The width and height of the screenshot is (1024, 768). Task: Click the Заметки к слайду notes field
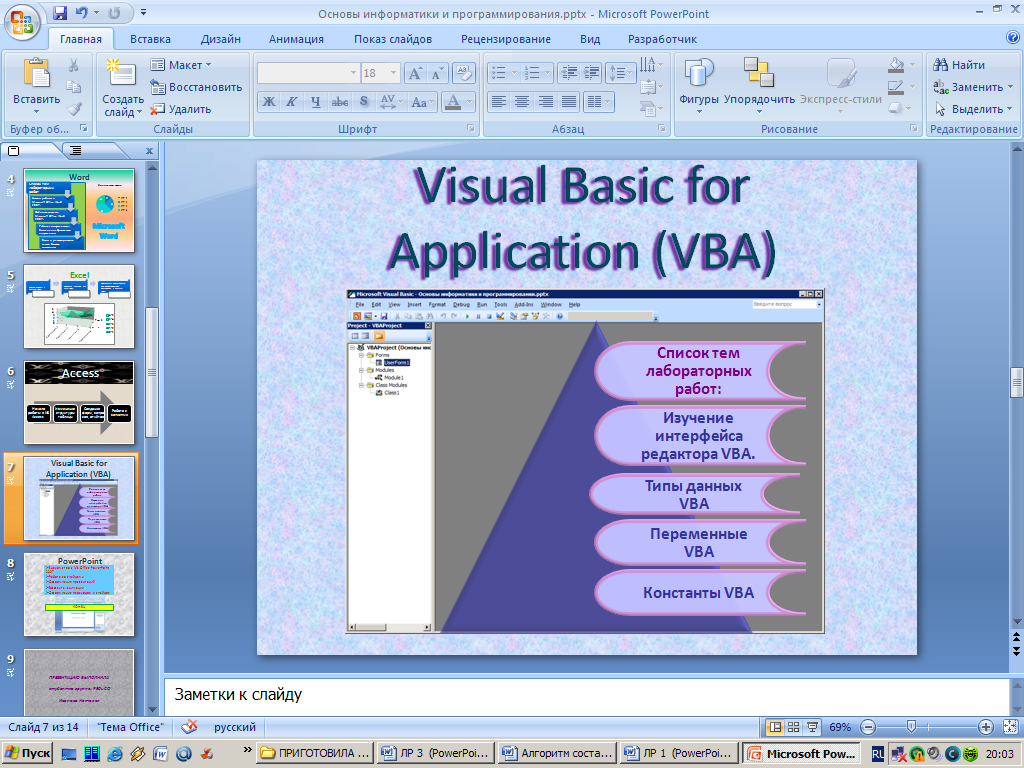tap(586, 696)
